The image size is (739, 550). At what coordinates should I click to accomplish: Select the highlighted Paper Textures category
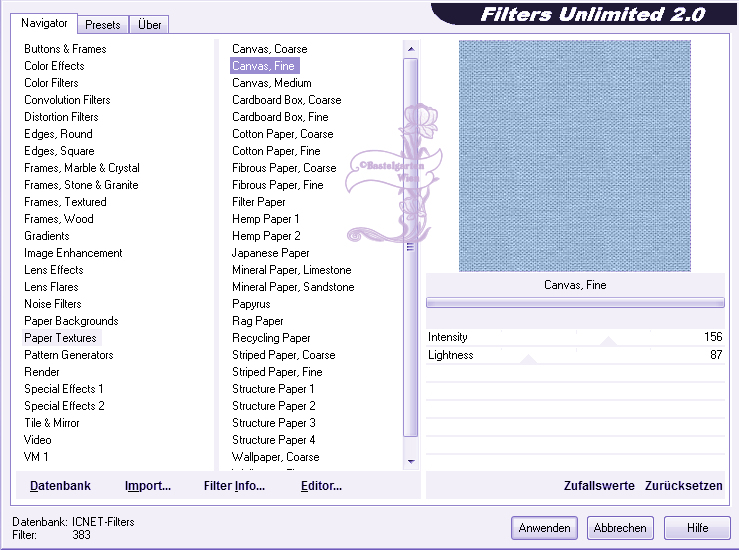[x=60, y=338]
